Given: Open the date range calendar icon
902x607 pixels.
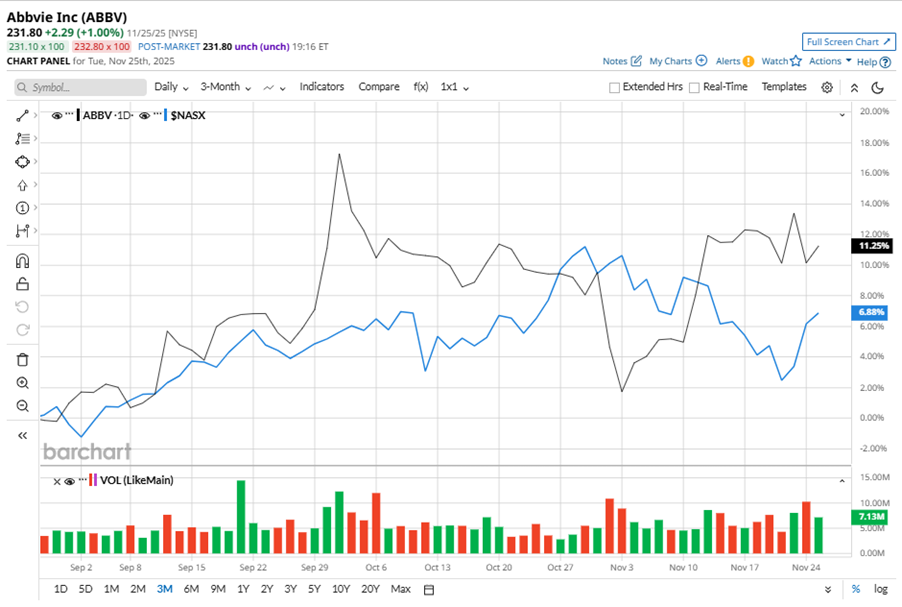Looking at the screenshot, I should click(429, 590).
